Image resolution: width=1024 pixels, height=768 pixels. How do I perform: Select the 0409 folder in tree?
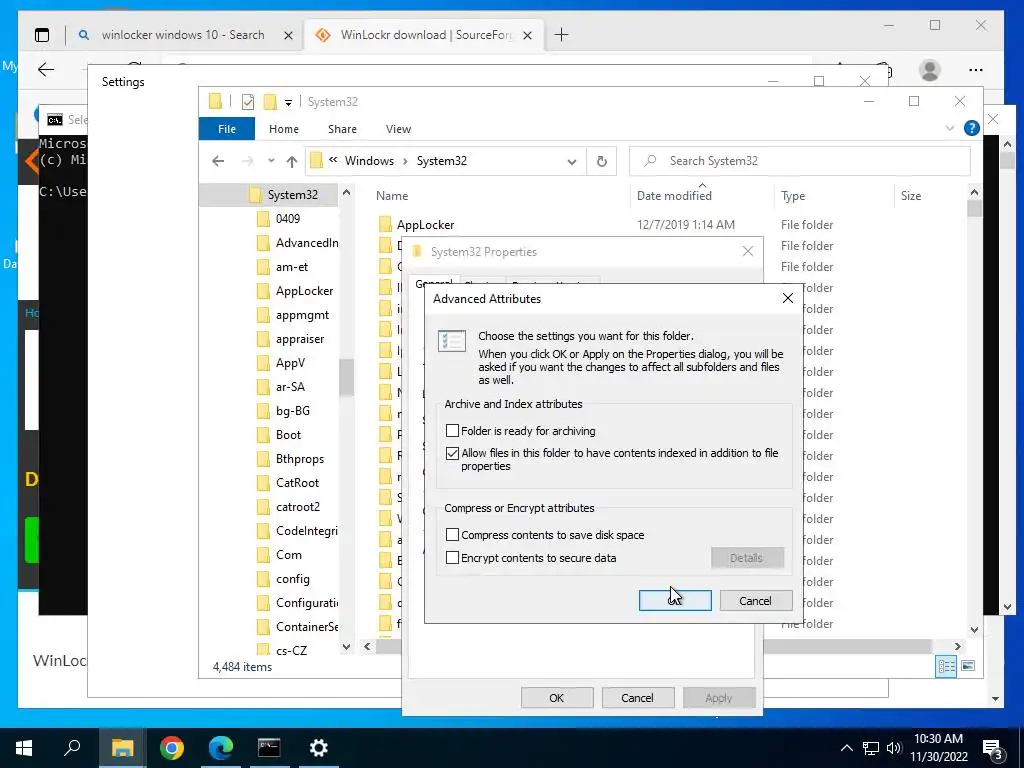click(287, 218)
